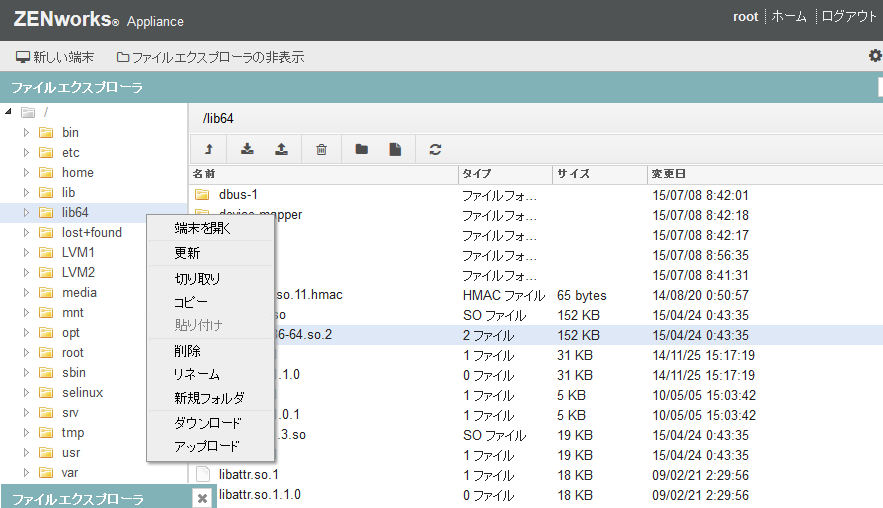The height and width of the screenshot is (508, 883).
Task: Expand the usr folder node
Action: click(26, 452)
